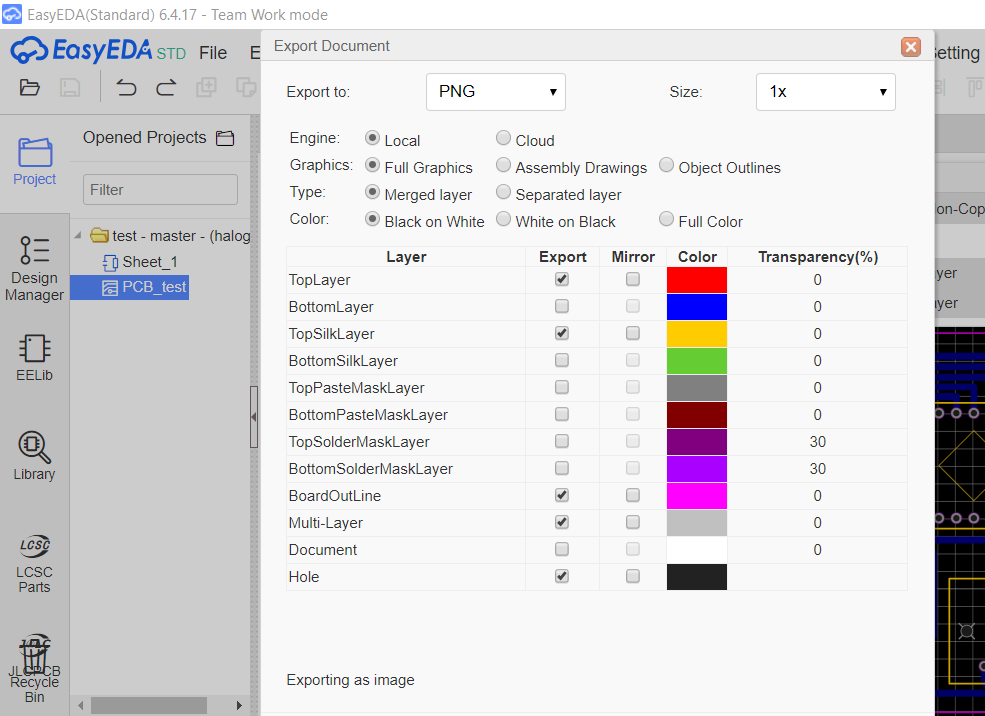
Task: Close the Export Document dialog
Action: coord(910,46)
